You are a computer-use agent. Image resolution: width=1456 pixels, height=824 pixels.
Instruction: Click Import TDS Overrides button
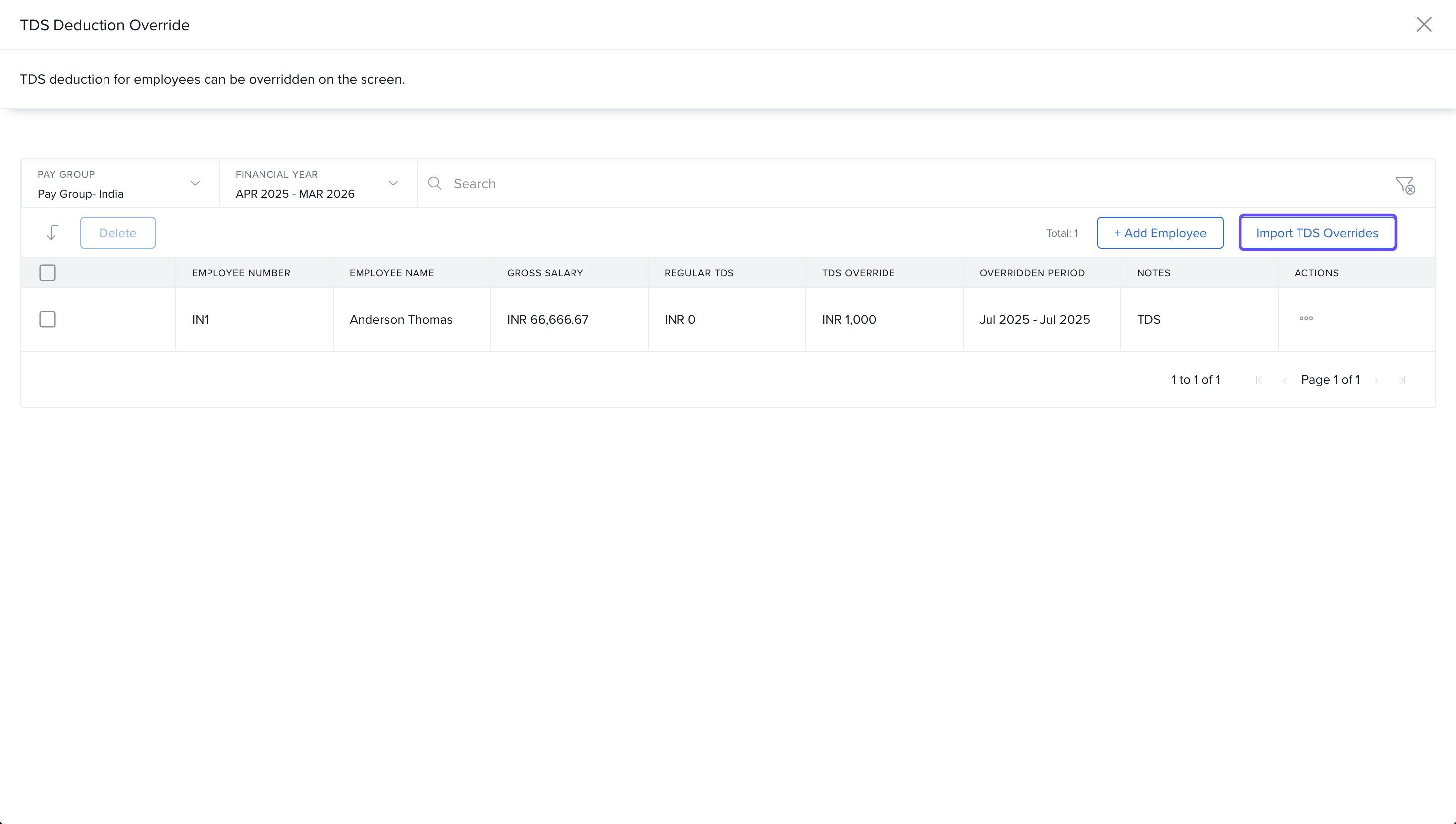pyautogui.click(x=1317, y=233)
